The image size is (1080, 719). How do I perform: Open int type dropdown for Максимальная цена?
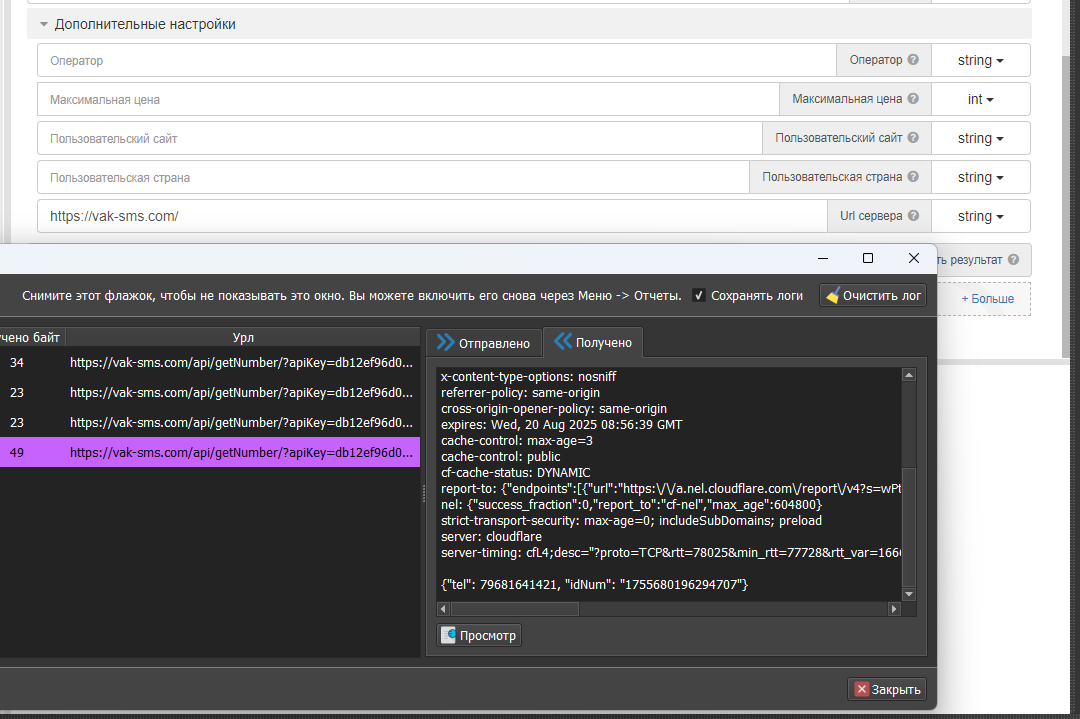tap(979, 99)
